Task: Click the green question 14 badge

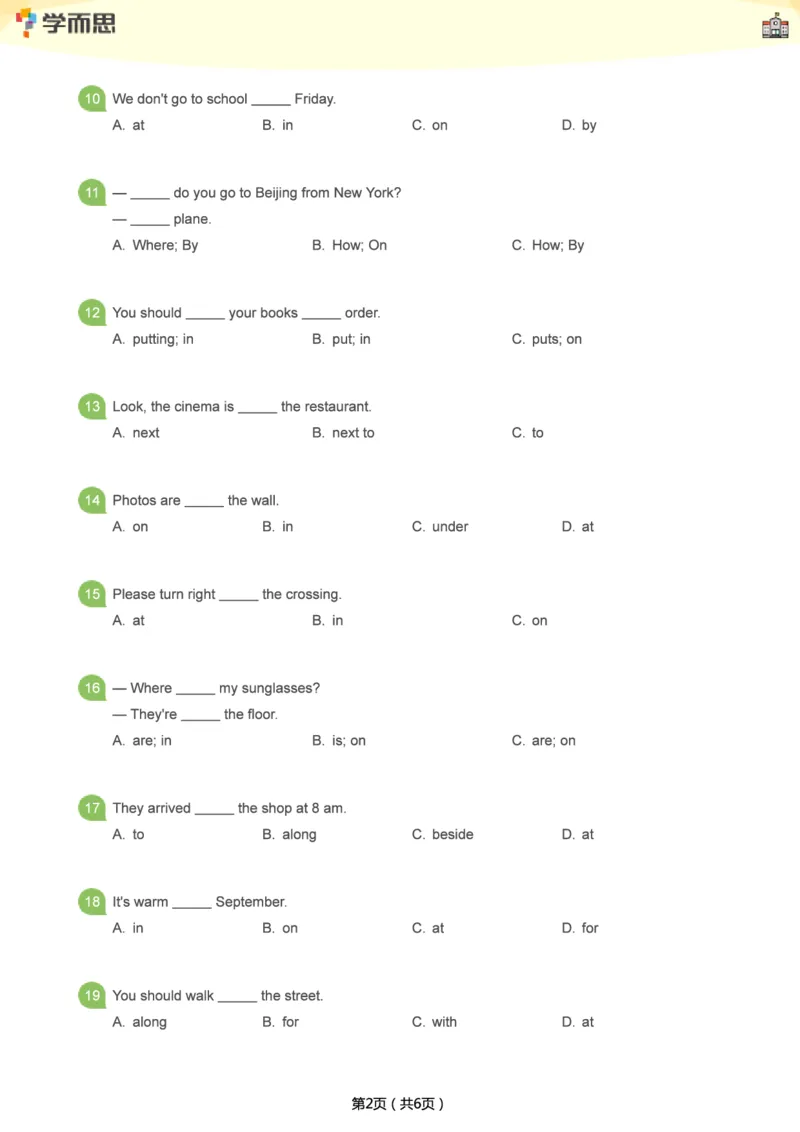Action: click(92, 500)
